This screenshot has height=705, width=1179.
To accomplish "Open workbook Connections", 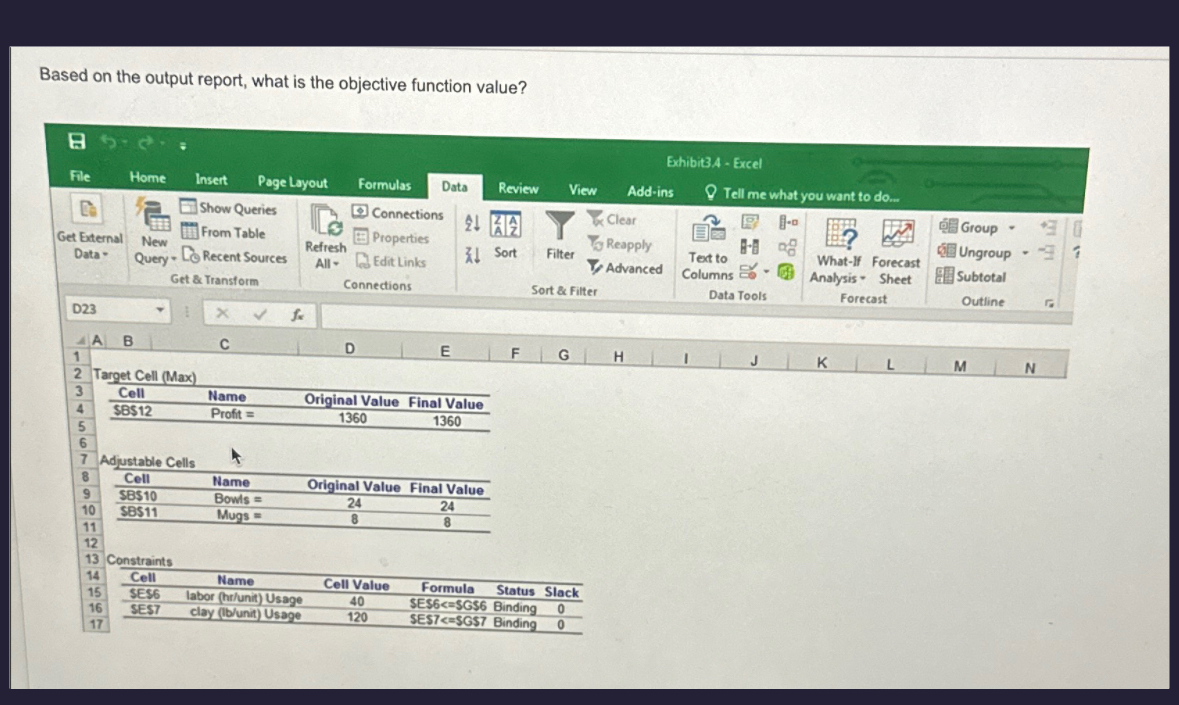I will tap(399, 213).
